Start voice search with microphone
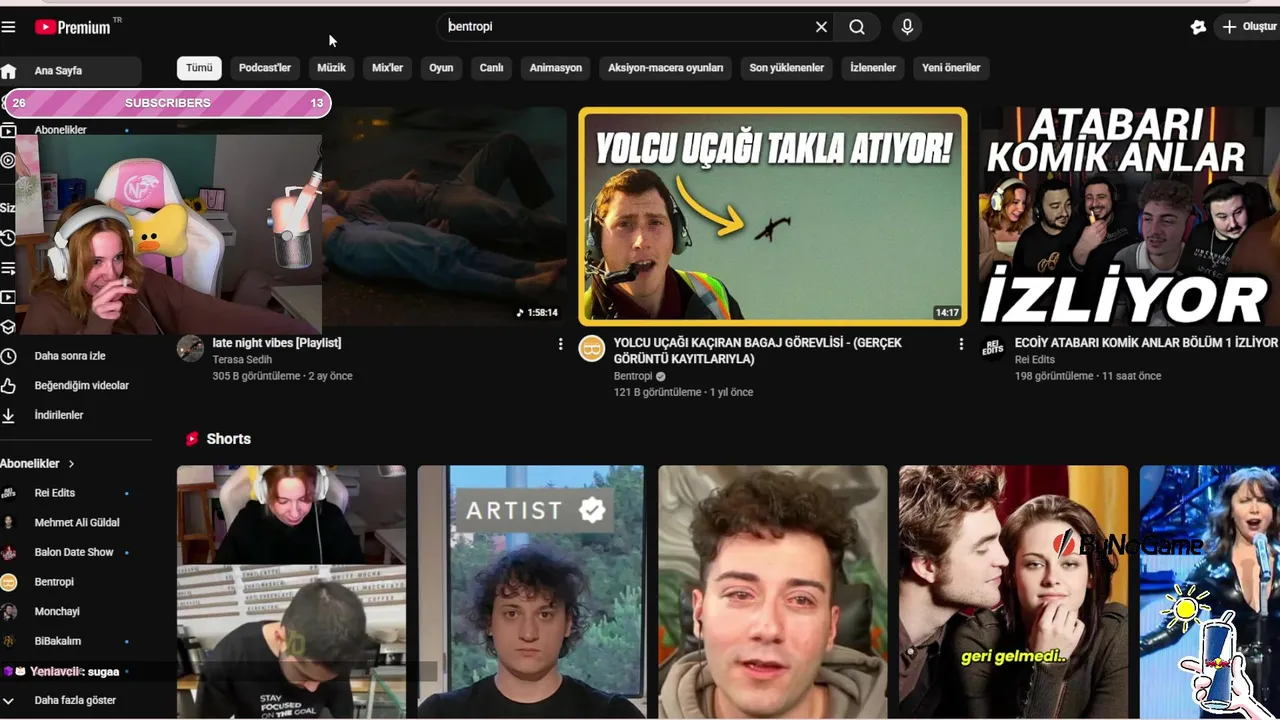Screen dimensions: 1280x720 tap(907, 27)
